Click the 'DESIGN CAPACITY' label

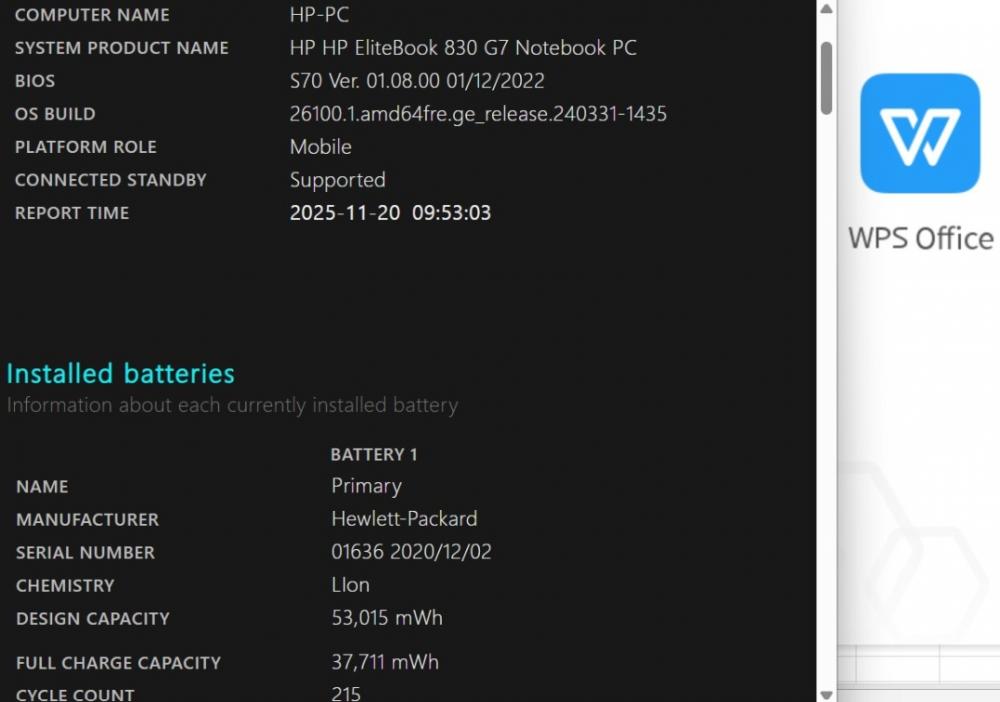click(x=93, y=619)
